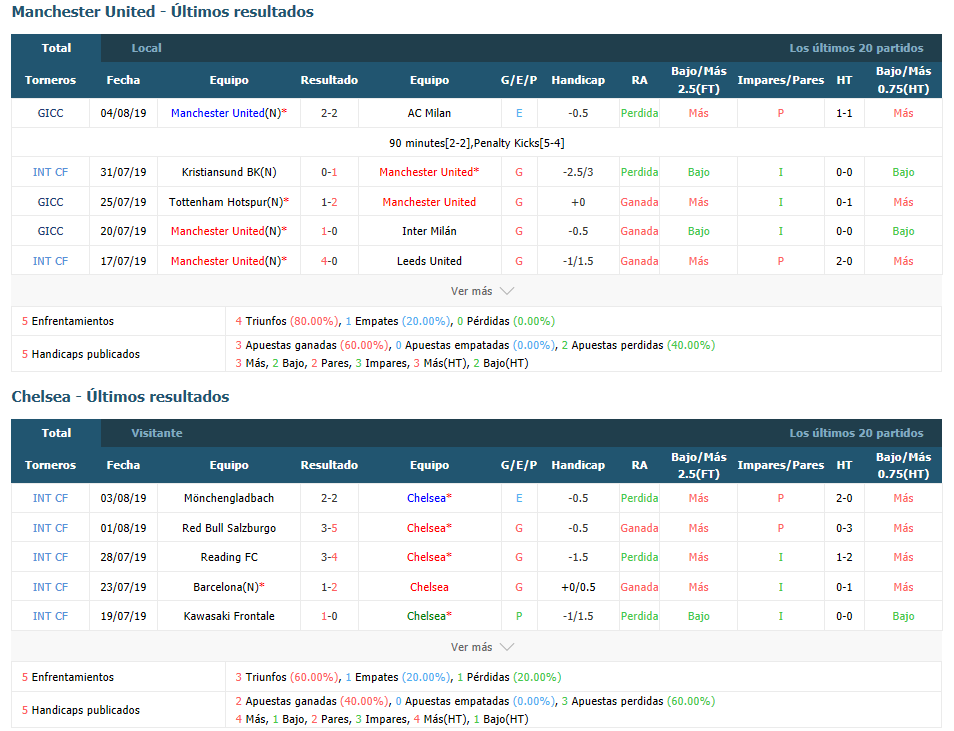
Task: Click the GICC tournament cell on 20/07/19
Action: tap(50, 231)
